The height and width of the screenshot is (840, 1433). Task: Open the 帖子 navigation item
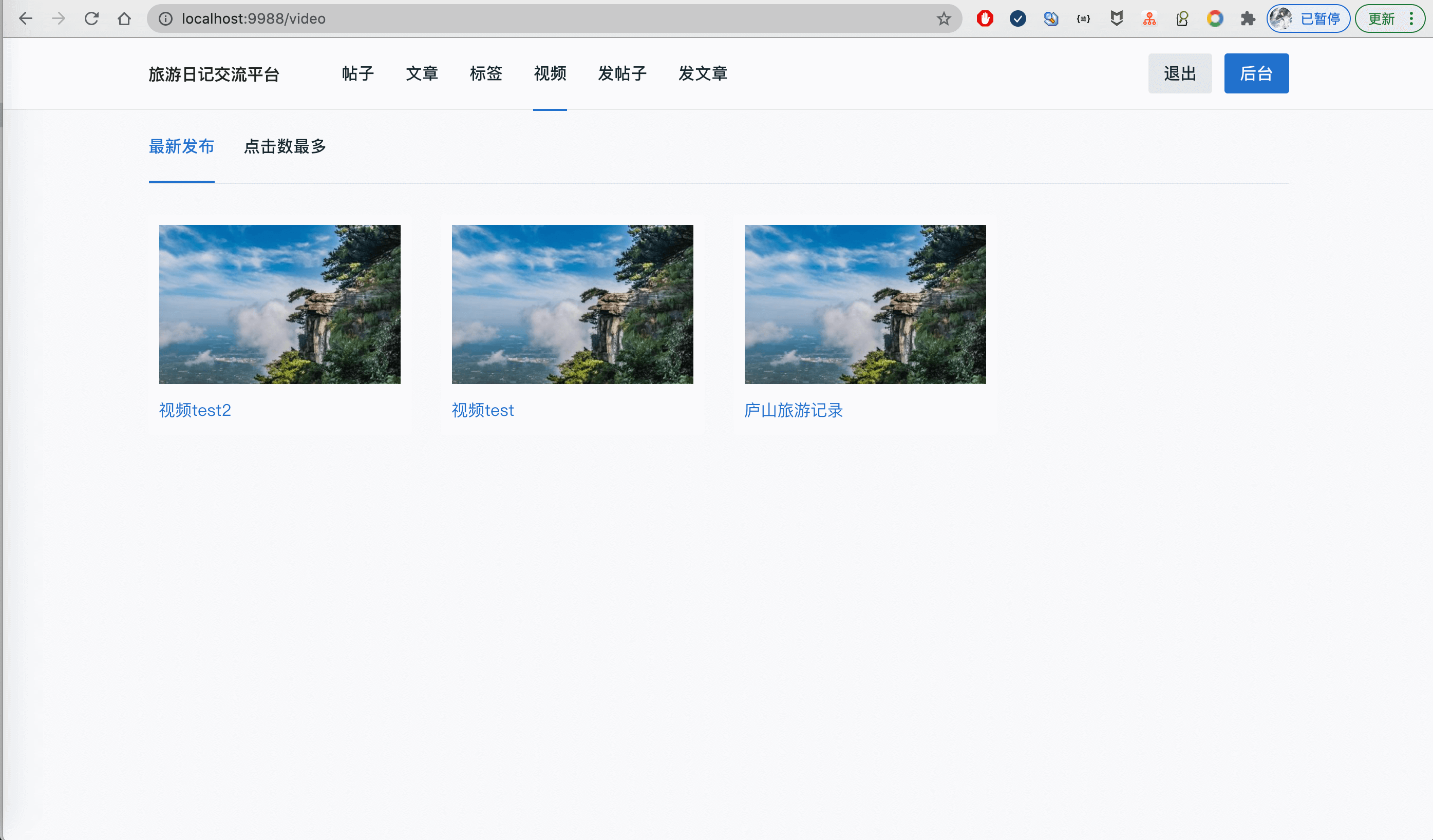click(357, 73)
